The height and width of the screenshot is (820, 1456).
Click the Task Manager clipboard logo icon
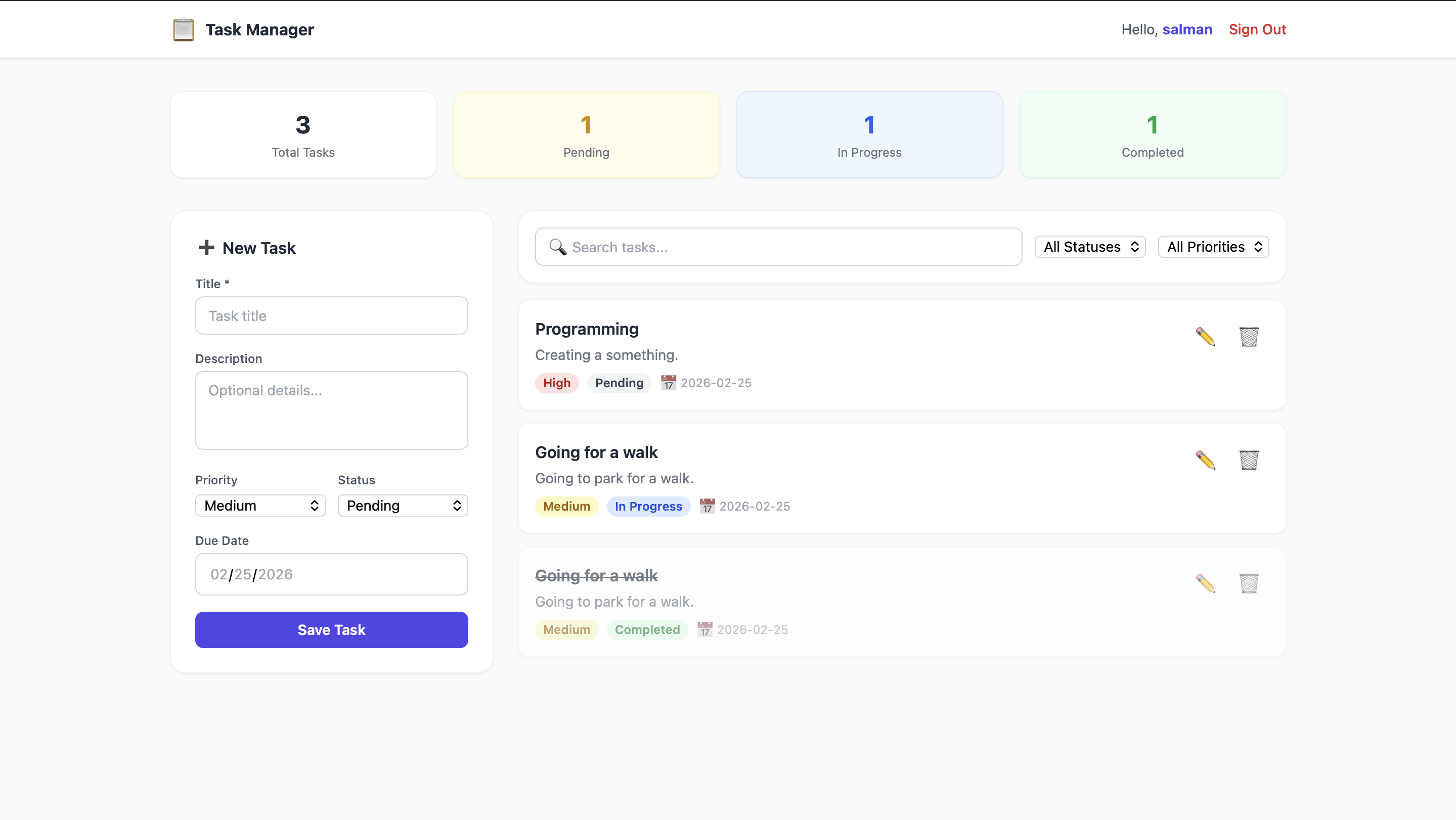point(183,29)
